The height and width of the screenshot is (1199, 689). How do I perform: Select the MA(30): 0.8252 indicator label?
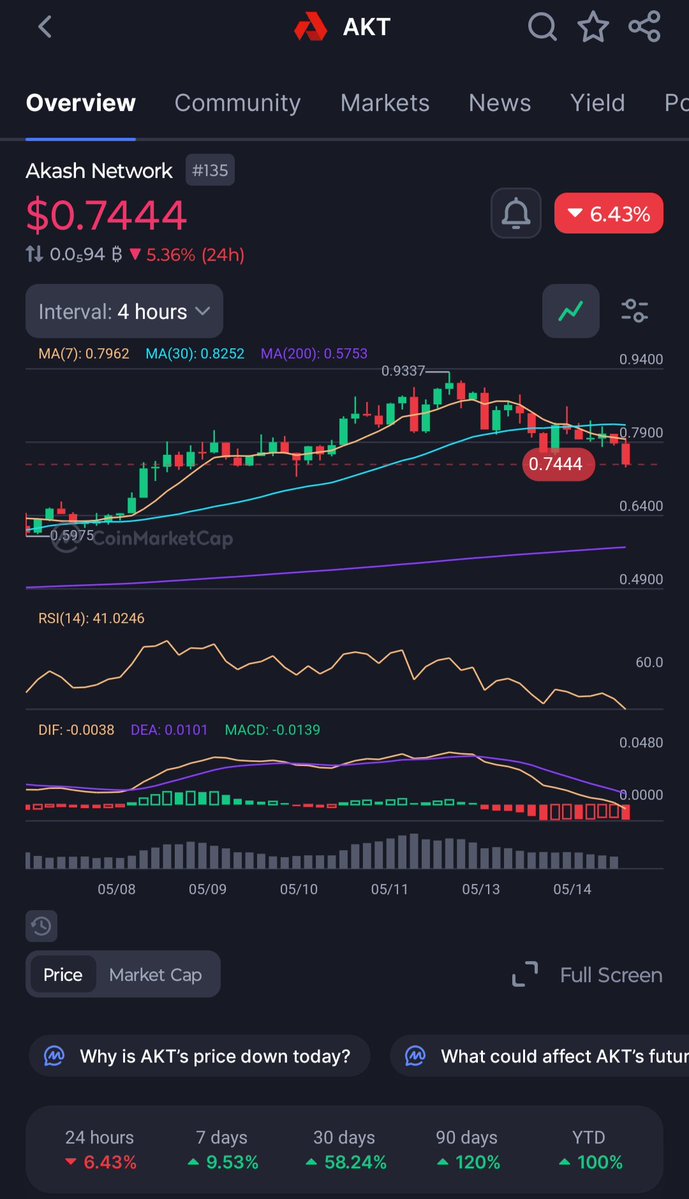coord(195,353)
